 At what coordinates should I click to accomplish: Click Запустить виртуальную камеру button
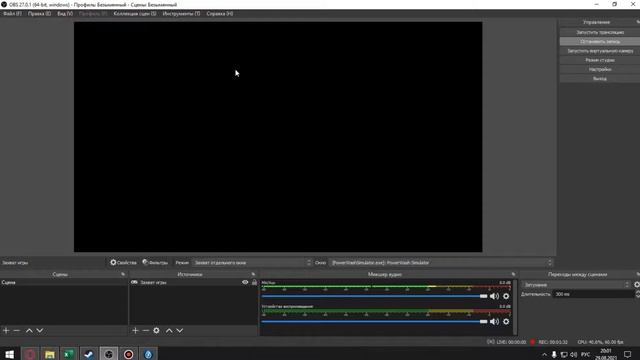(x=600, y=51)
